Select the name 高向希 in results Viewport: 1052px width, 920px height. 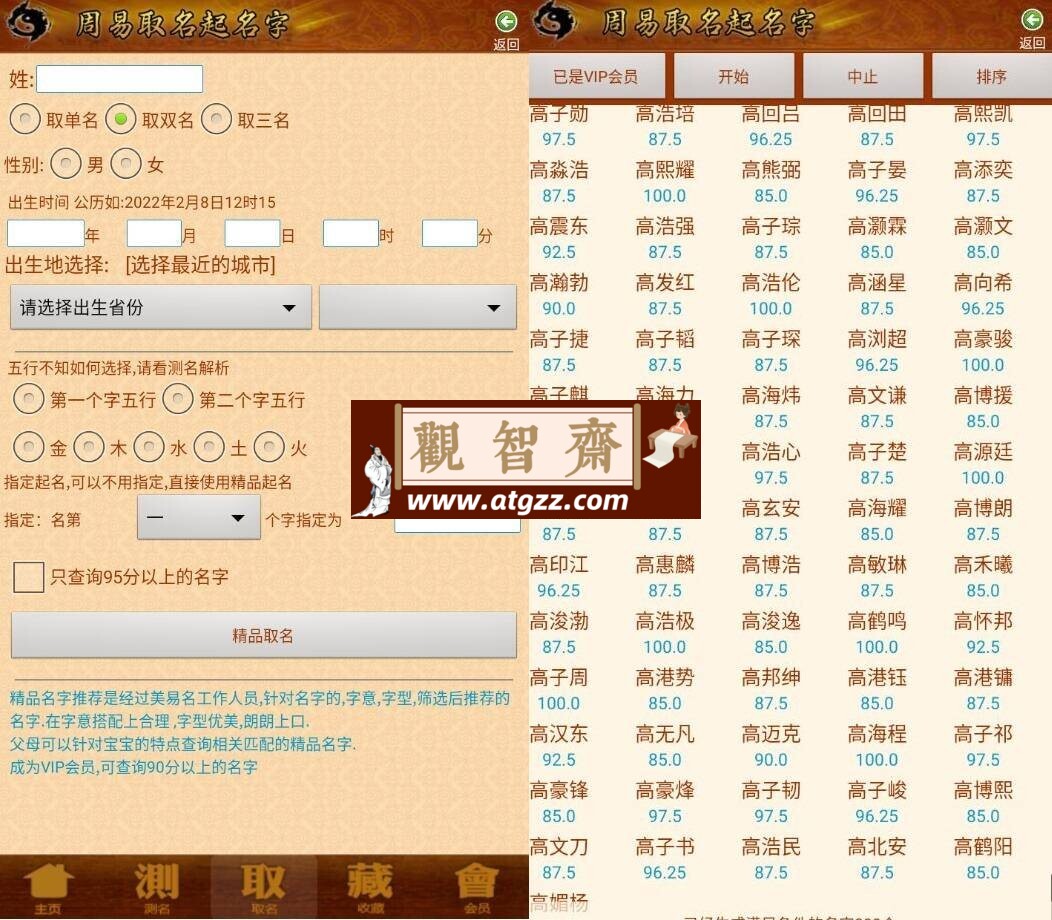pyautogui.click(x=983, y=283)
